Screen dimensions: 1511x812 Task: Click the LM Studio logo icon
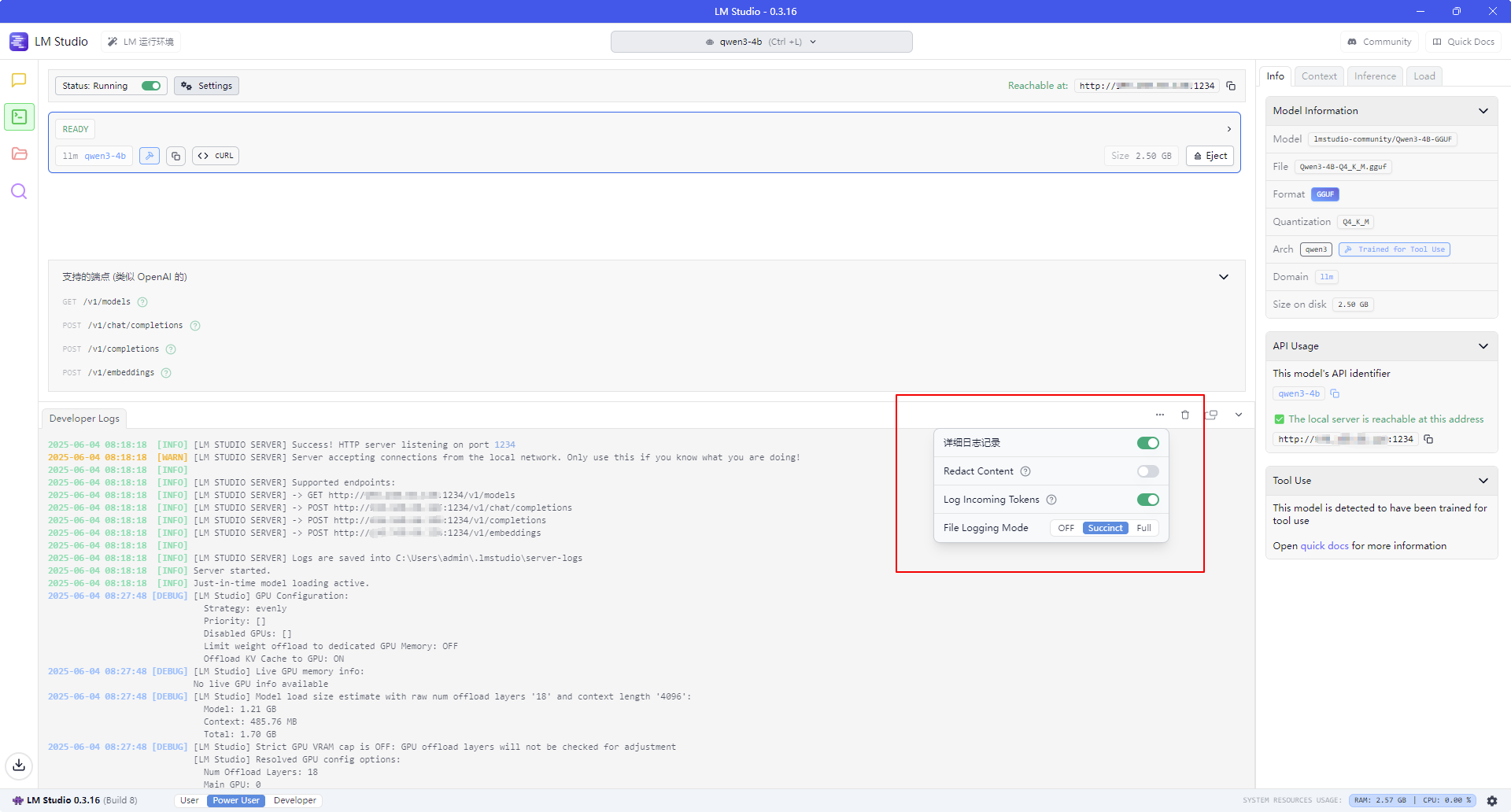[19, 42]
